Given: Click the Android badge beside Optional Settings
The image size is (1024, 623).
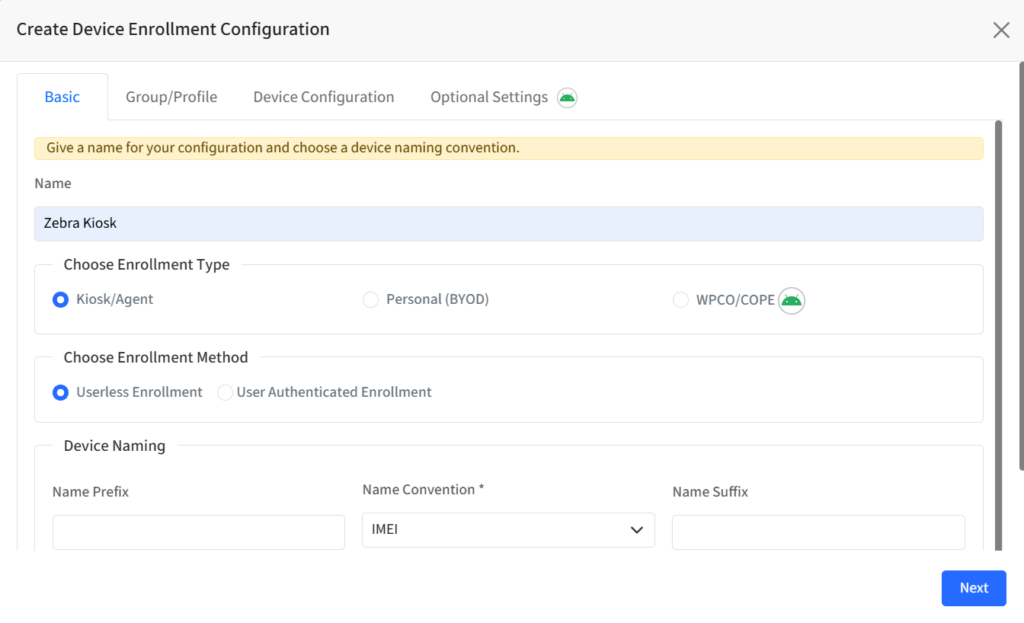Looking at the screenshot, I should click(566, 97).
